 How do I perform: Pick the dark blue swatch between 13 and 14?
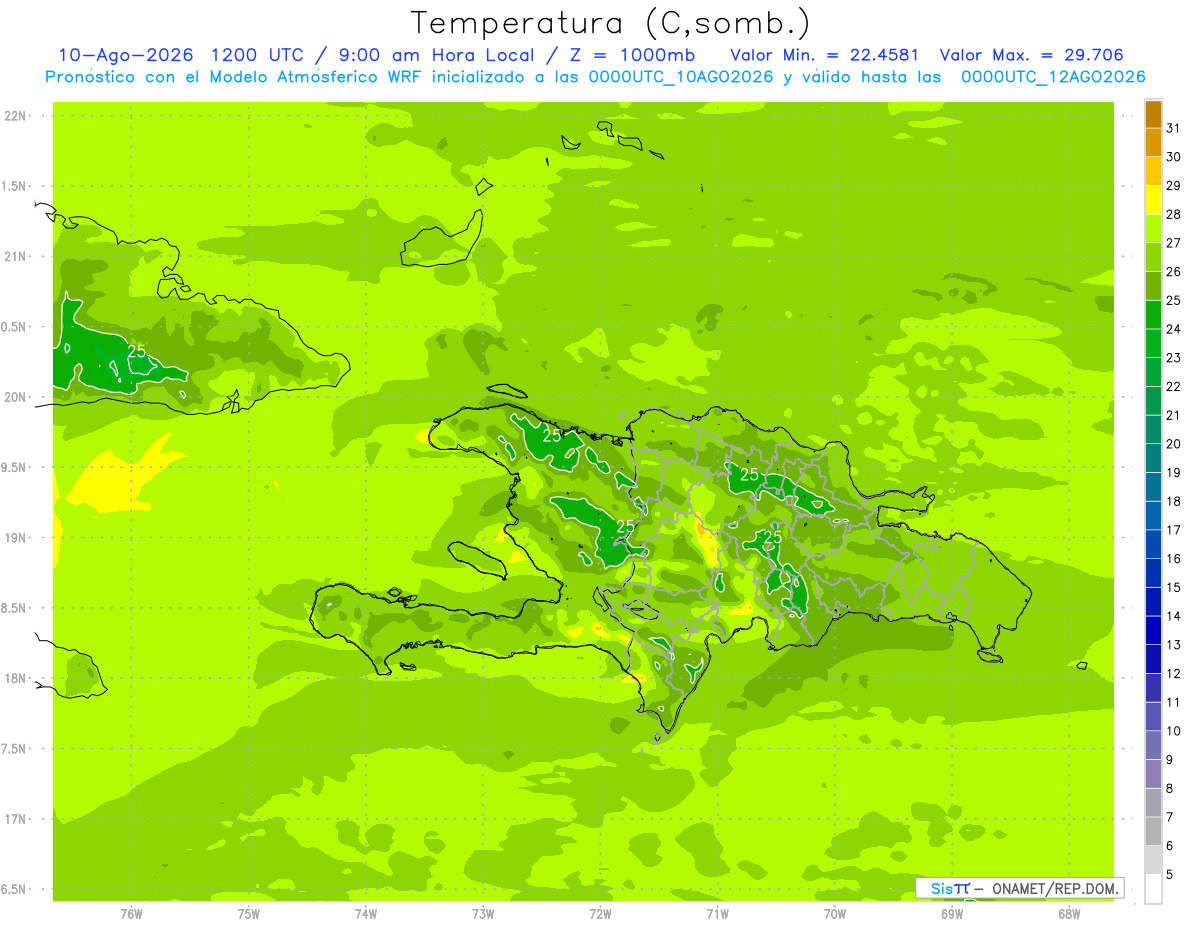click(1153, 630)
